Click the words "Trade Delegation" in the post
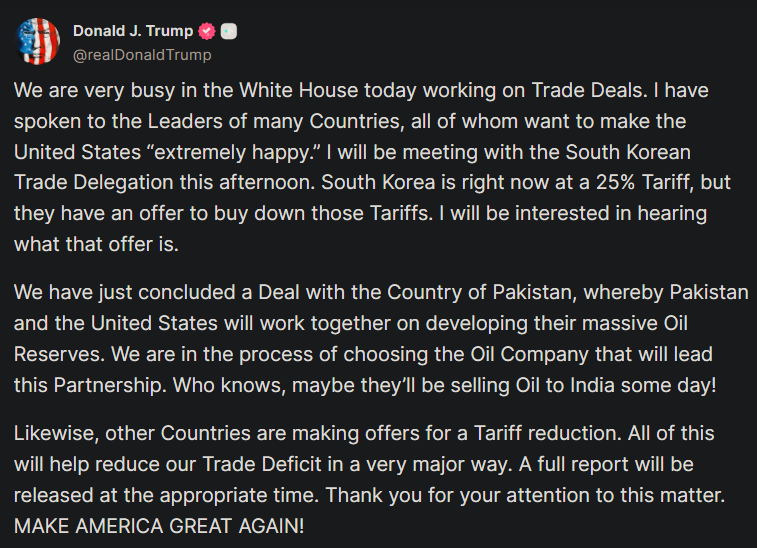 pyautogui.click(x=94, y=183)
